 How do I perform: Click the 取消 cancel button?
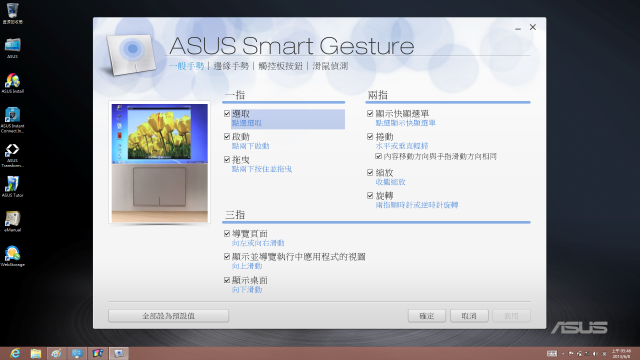(469, 316)
